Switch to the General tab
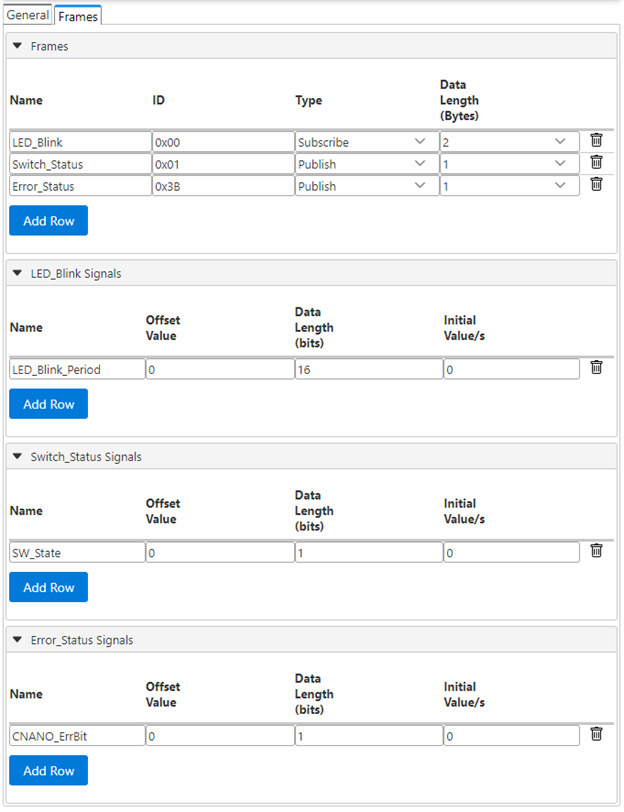This screenshot has width=624, height=812. pos(27,15)
